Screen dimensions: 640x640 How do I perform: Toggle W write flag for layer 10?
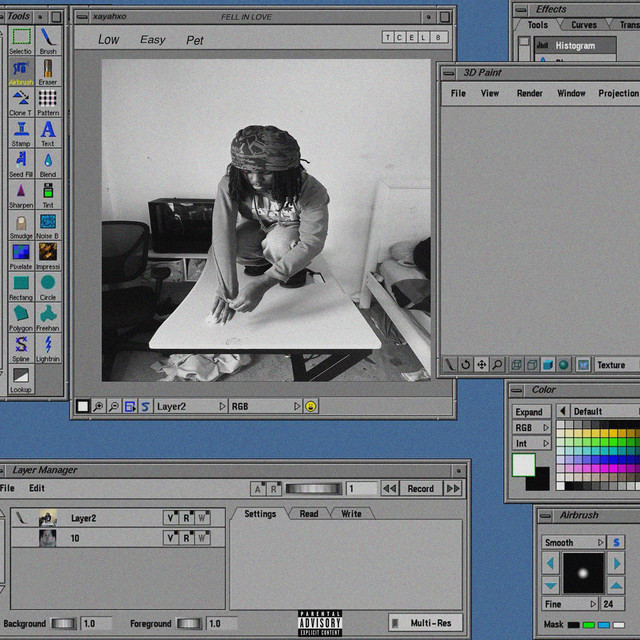(x=202, y=538)
